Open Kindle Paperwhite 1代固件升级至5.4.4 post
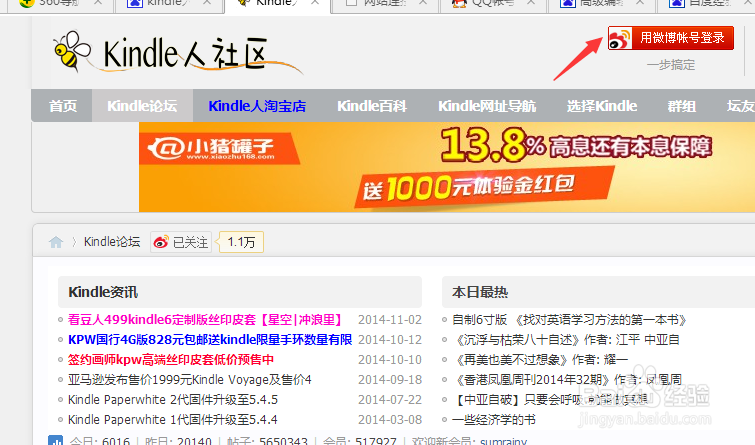 point(173,419)
